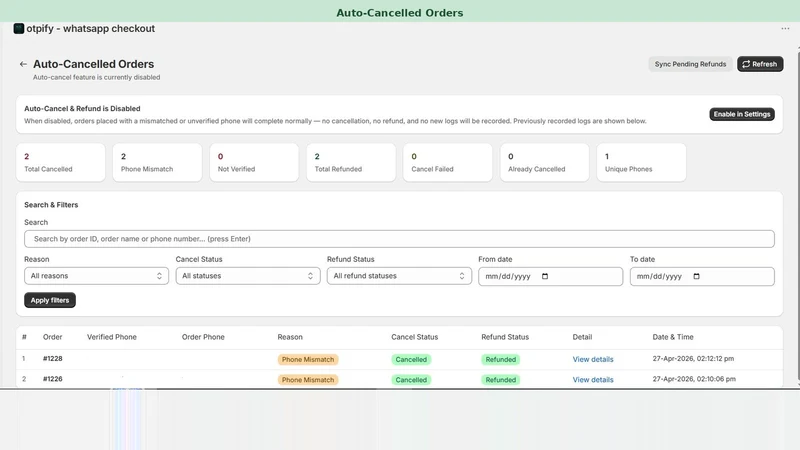This screenshot has width=800, height=450.
Task: Click Cancelled badge in order #1228 row
Action: pos(411,359)
